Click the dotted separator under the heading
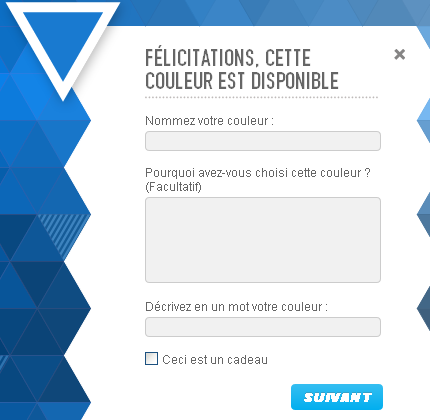 [x=261, y=97]
